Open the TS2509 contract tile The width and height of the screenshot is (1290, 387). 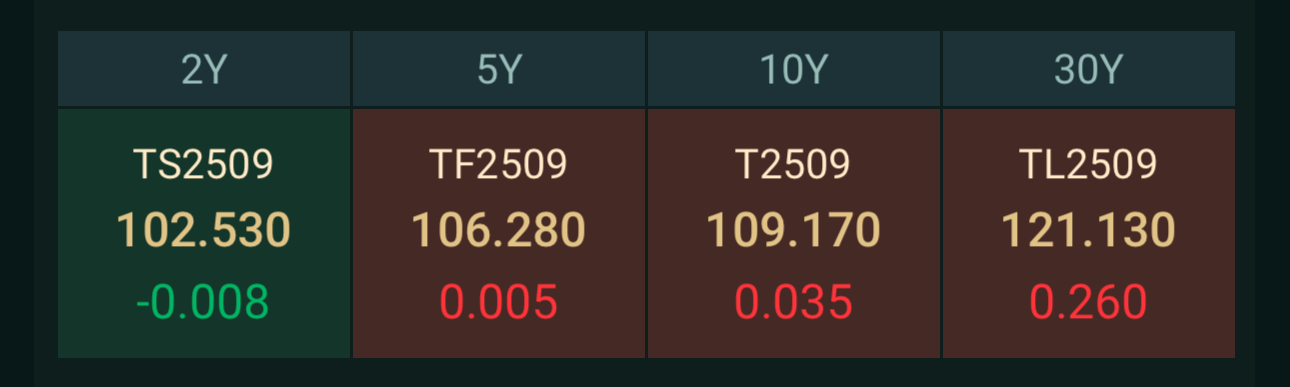click(x=204, y=233)
